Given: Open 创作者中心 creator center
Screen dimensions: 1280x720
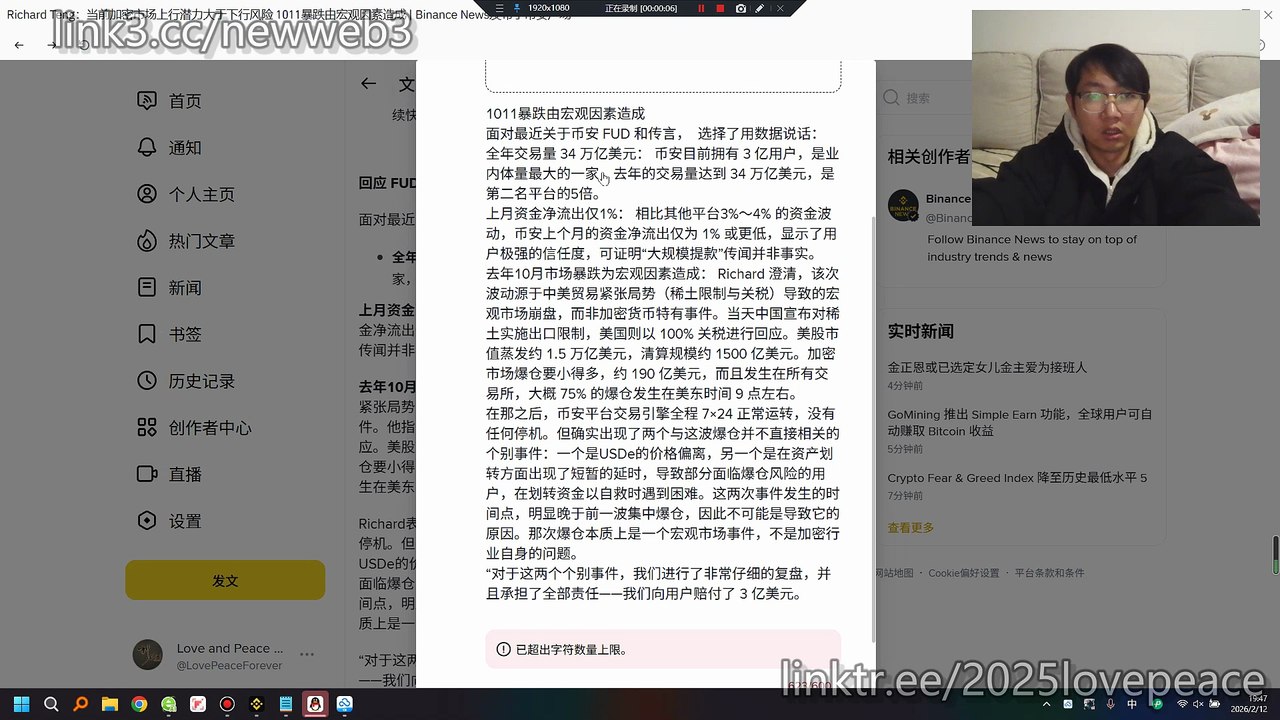Looking at the screenshot, I should click(194, 428).
